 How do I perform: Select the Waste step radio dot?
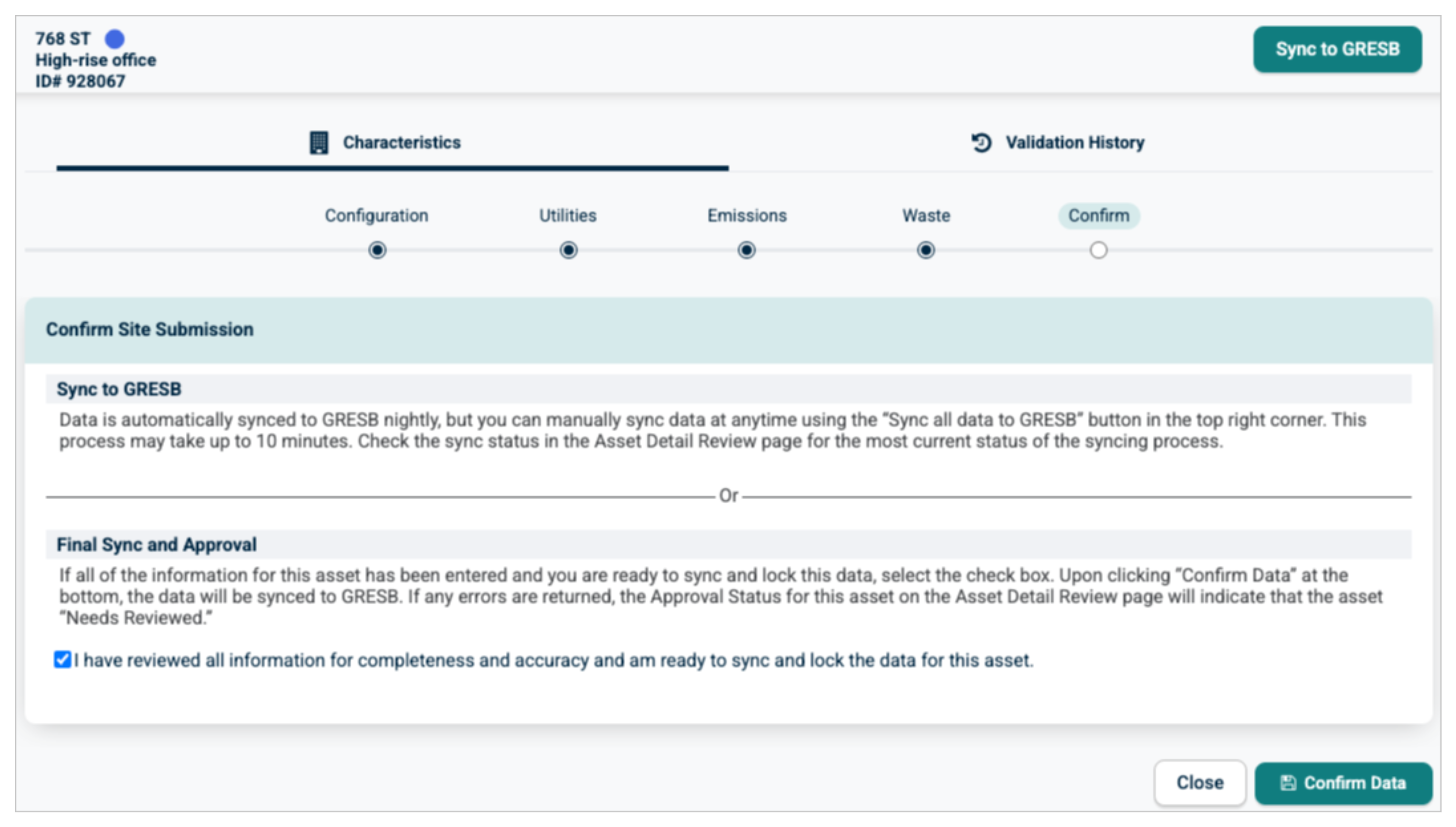coord(926,250)
